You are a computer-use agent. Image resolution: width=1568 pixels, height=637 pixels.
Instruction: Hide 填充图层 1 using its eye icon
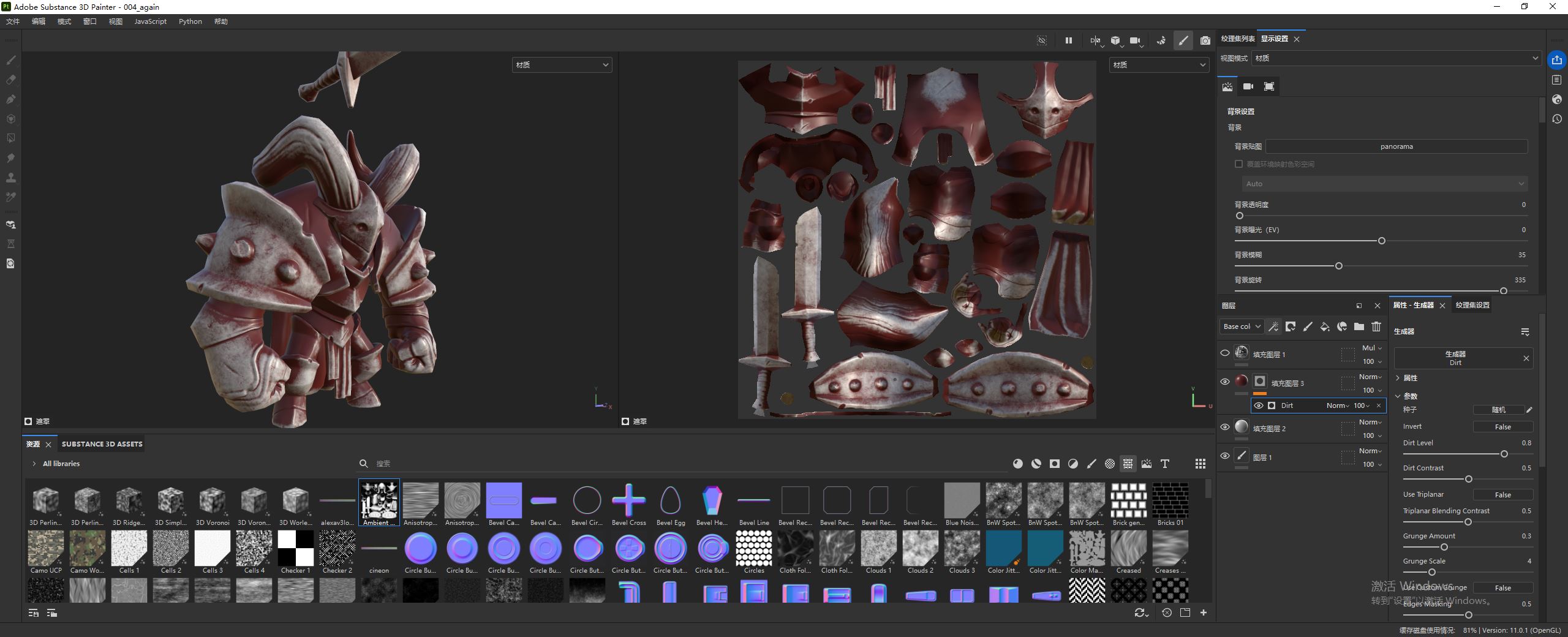point(1224,353)
